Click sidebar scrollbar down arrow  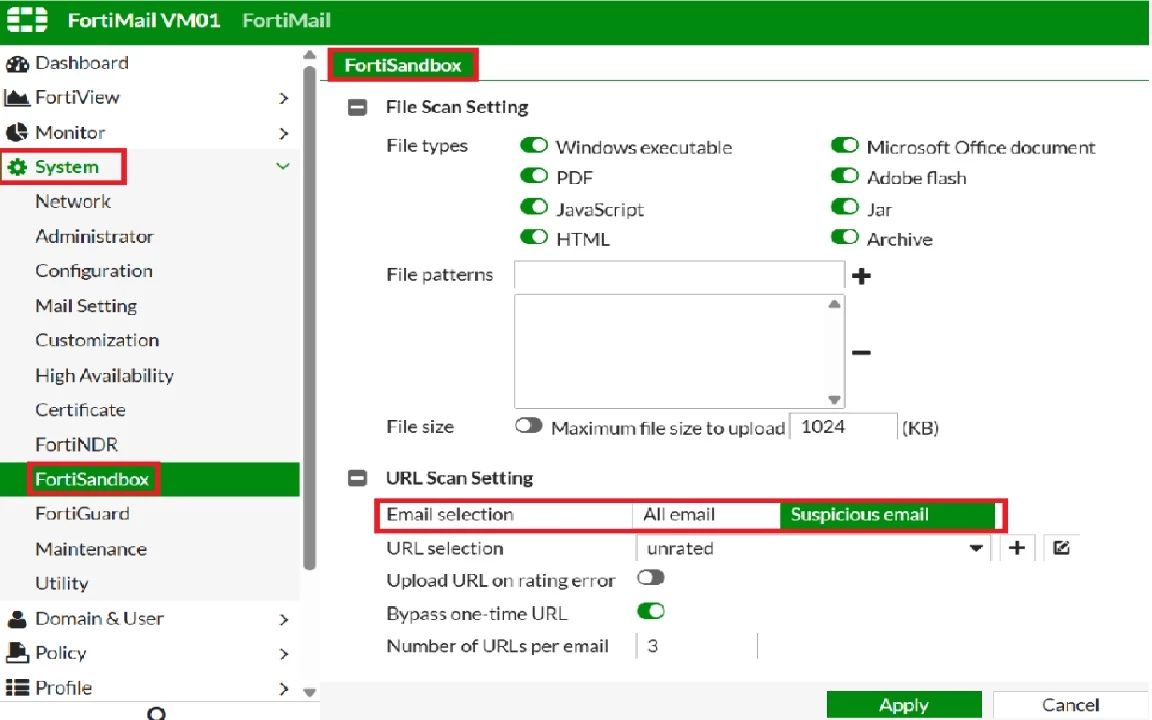309,692
